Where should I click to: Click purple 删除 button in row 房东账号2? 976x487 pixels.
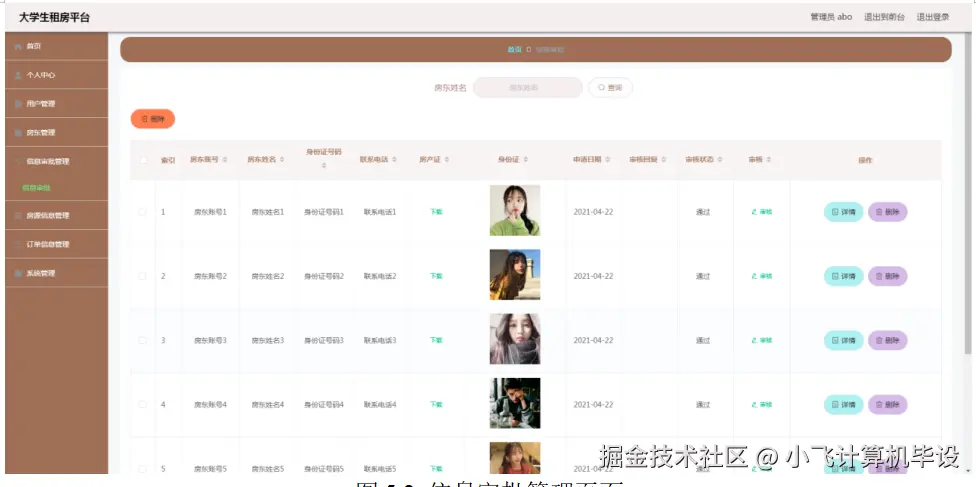pos(888,276)
